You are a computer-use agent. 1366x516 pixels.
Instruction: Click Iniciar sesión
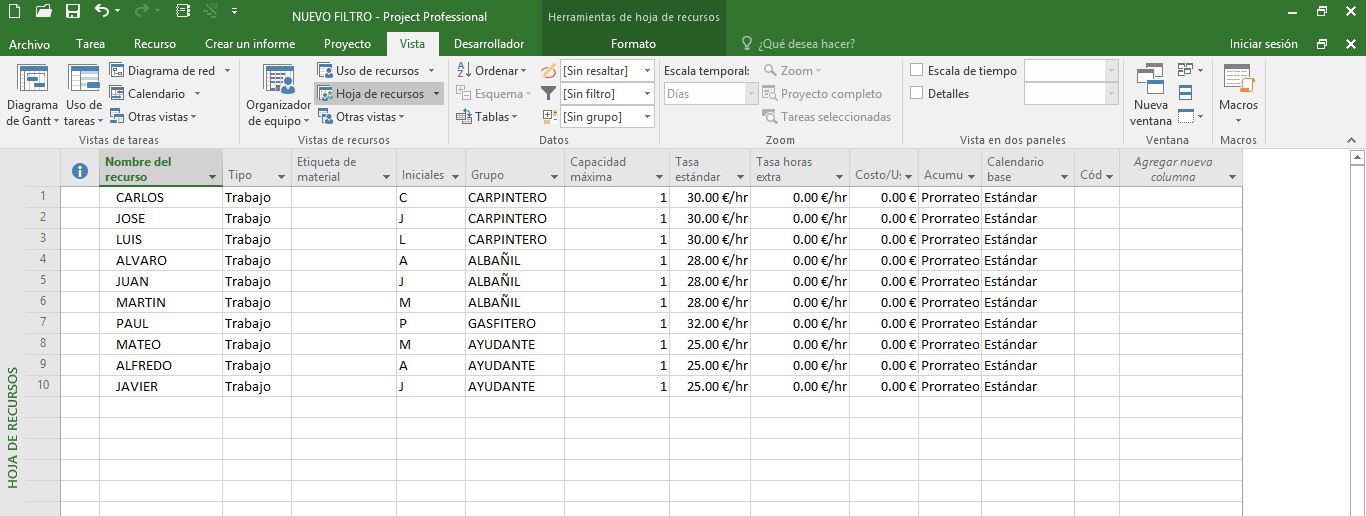1264,44
